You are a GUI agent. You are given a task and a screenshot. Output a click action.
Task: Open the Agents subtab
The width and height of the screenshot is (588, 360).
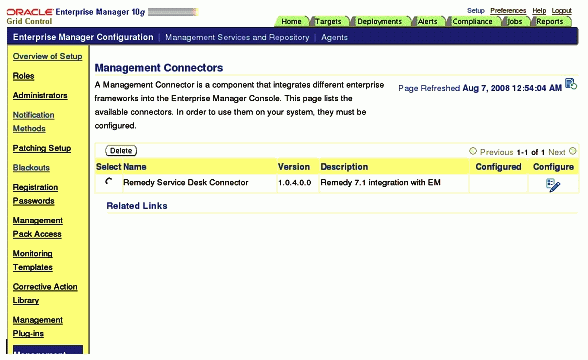click(x=334, y=37)
